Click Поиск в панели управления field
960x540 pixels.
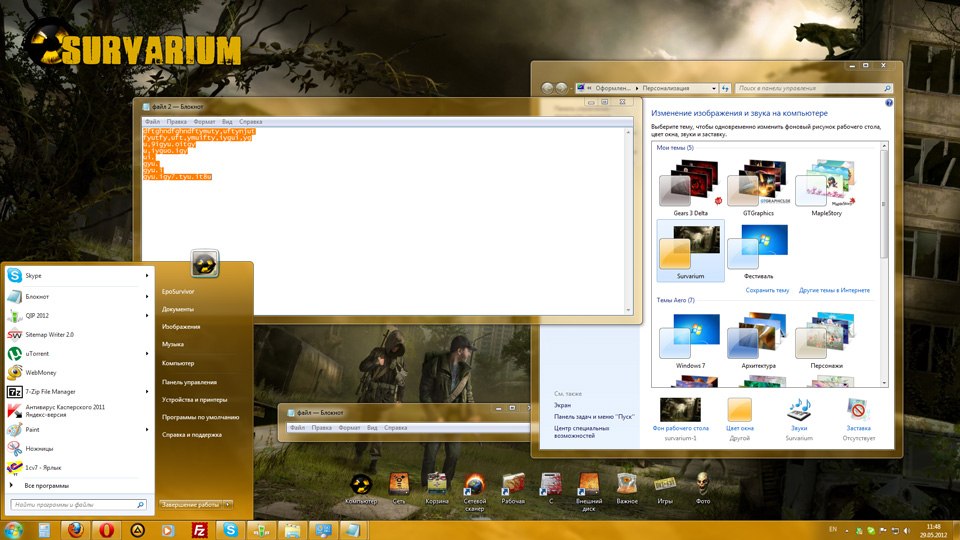pyautogui.click(x=813, y=89)
